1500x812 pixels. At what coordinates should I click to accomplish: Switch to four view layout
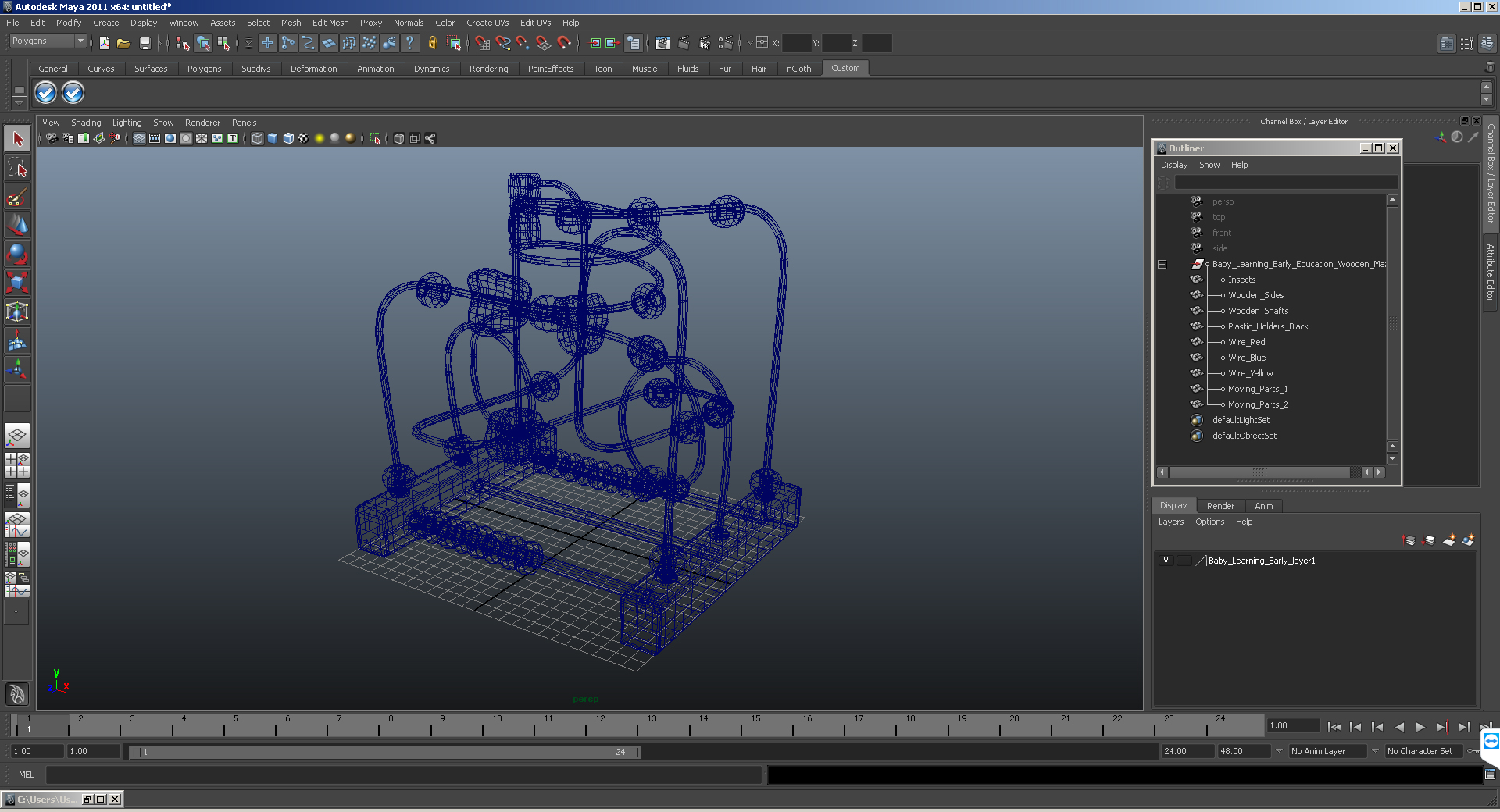pyautogui.click(x=17, y=465)
